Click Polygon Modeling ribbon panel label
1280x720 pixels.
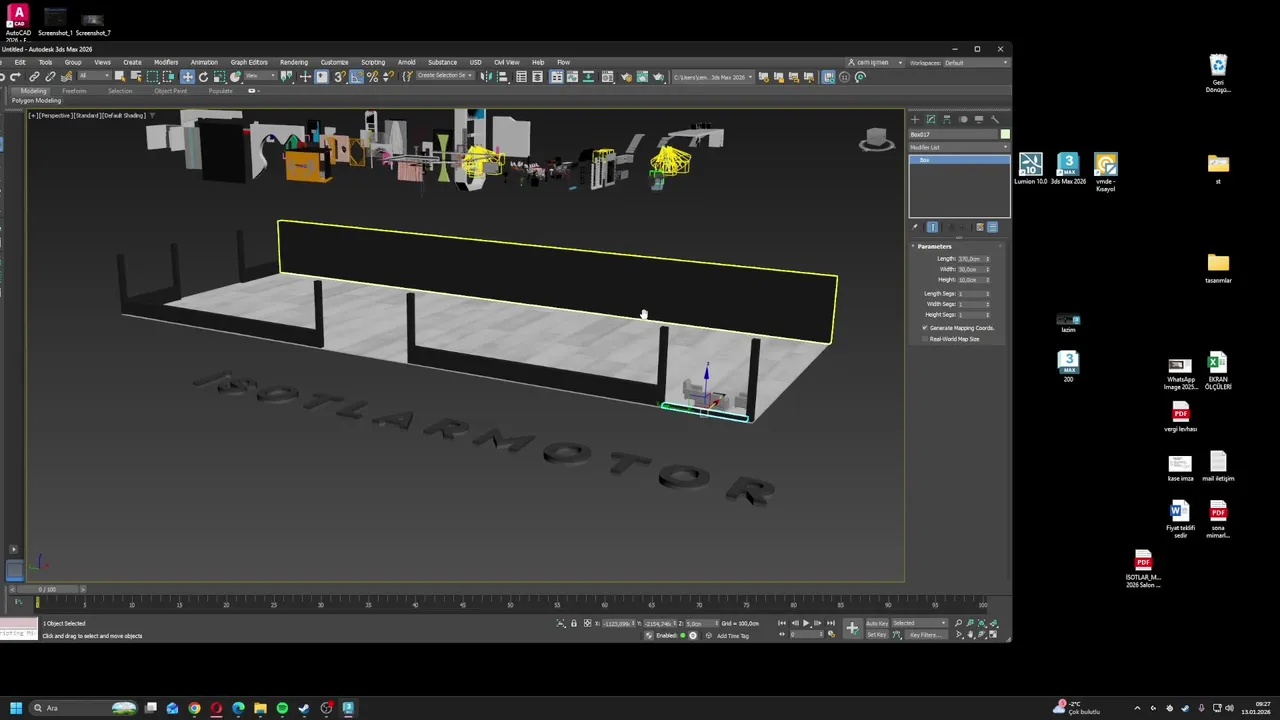(x=36, y=100)
